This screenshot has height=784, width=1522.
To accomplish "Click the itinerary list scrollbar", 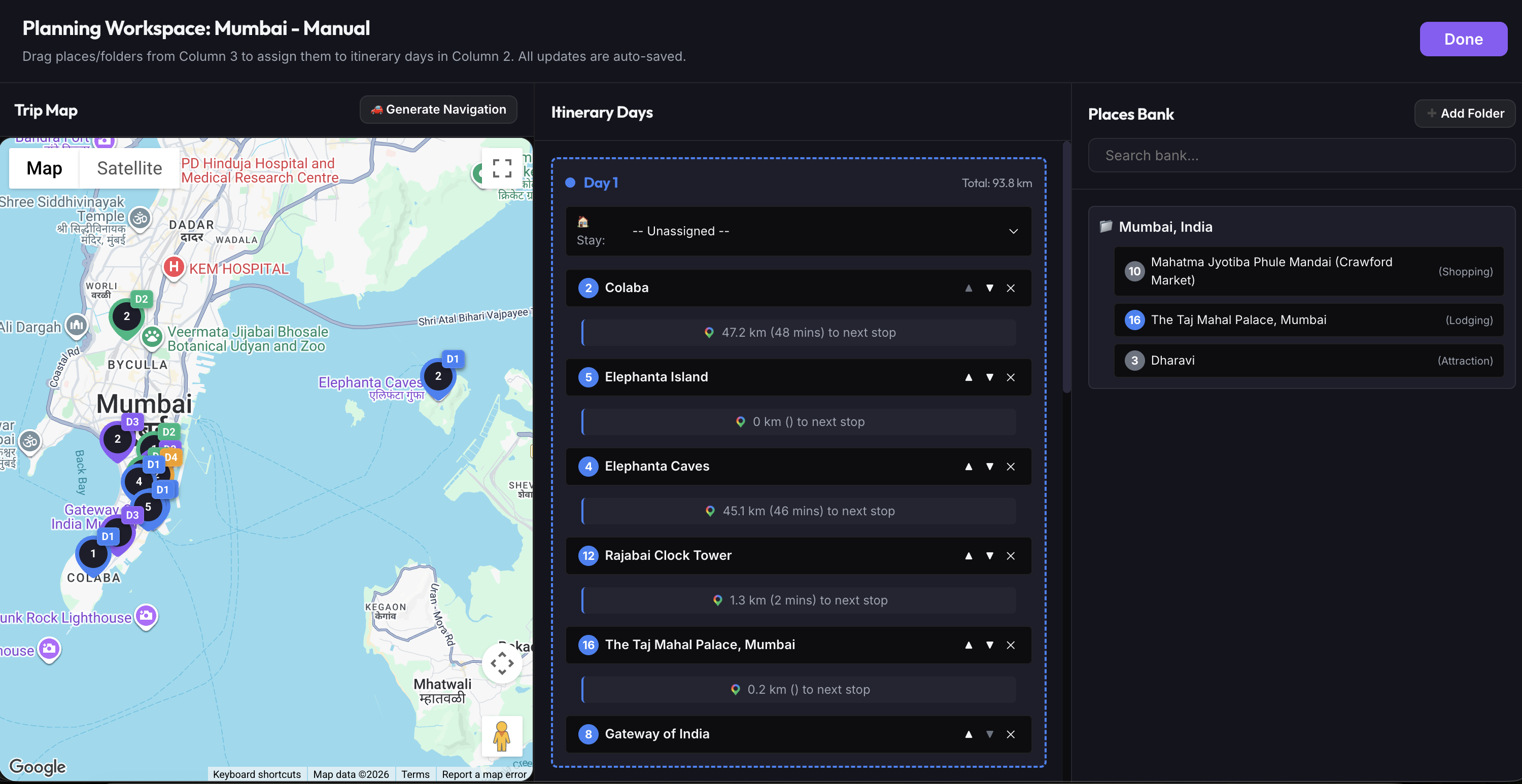I will (x=1066, y=267).
